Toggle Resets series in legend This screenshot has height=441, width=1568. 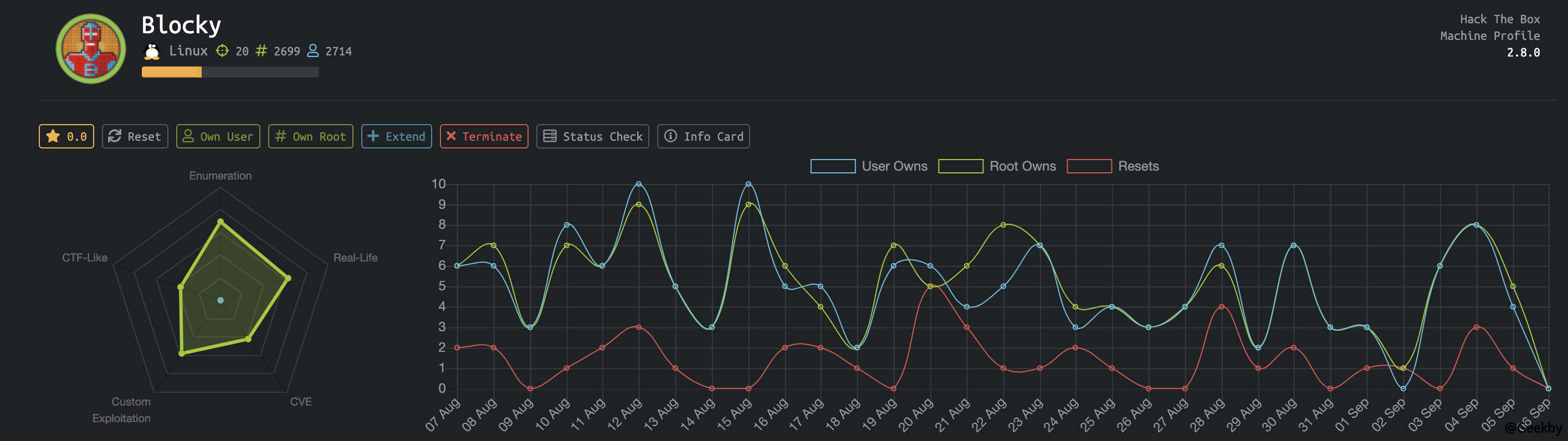1113,166
